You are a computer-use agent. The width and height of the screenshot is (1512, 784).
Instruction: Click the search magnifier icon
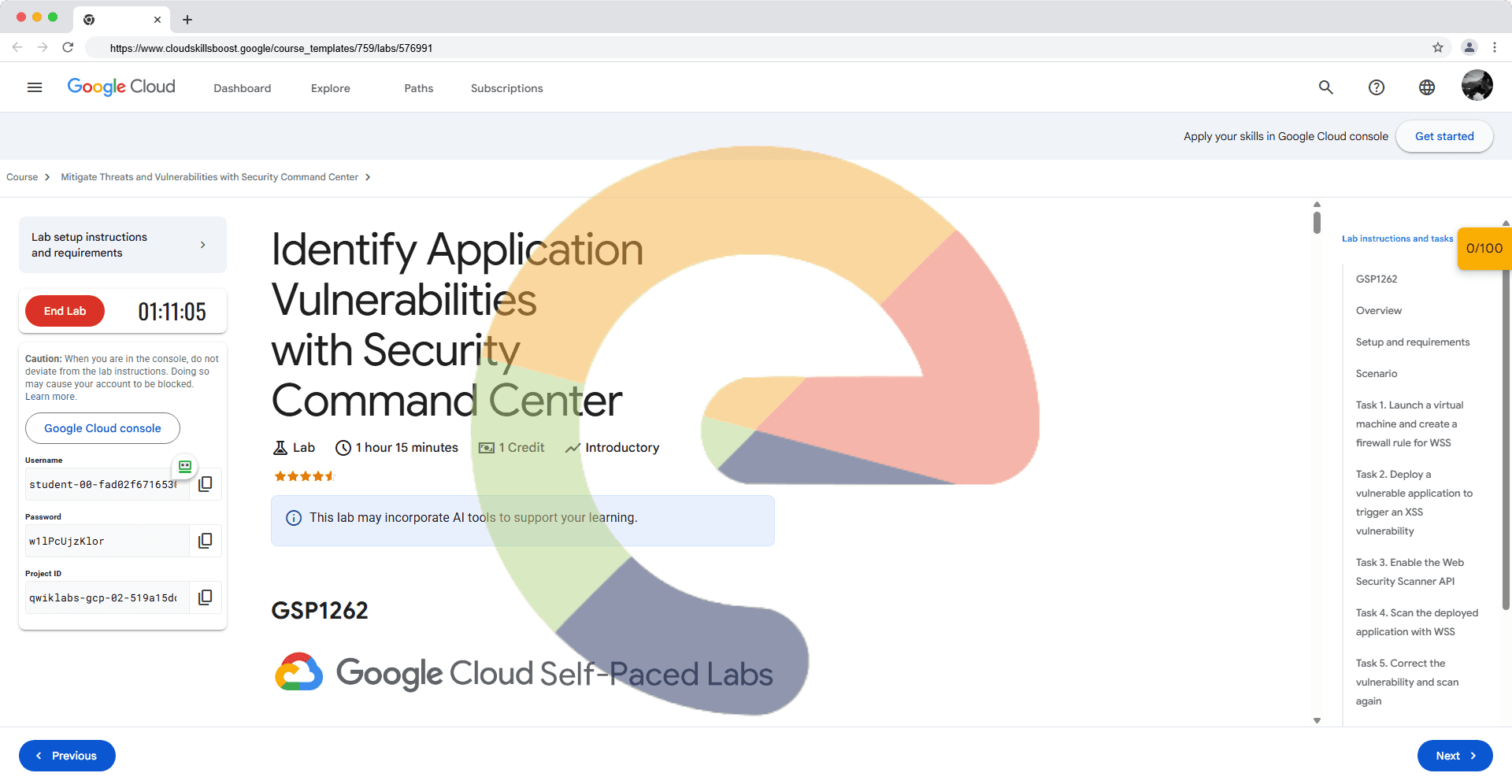(1326, 87)
